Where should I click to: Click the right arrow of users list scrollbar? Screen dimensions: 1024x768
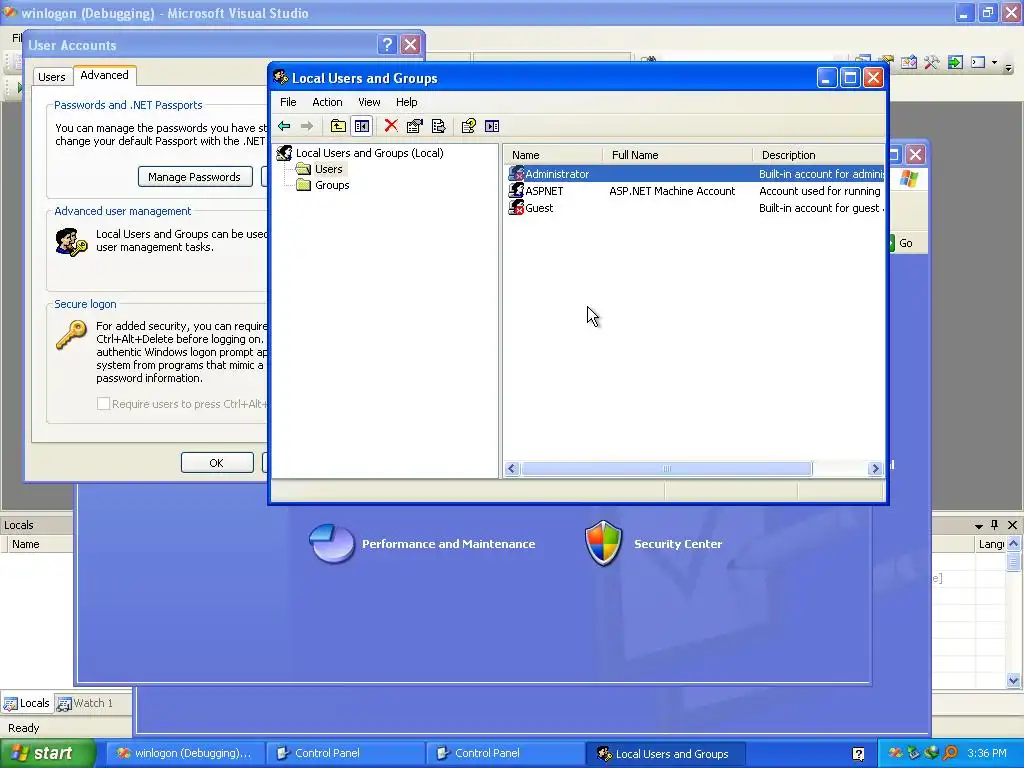(x=875, y=468)
